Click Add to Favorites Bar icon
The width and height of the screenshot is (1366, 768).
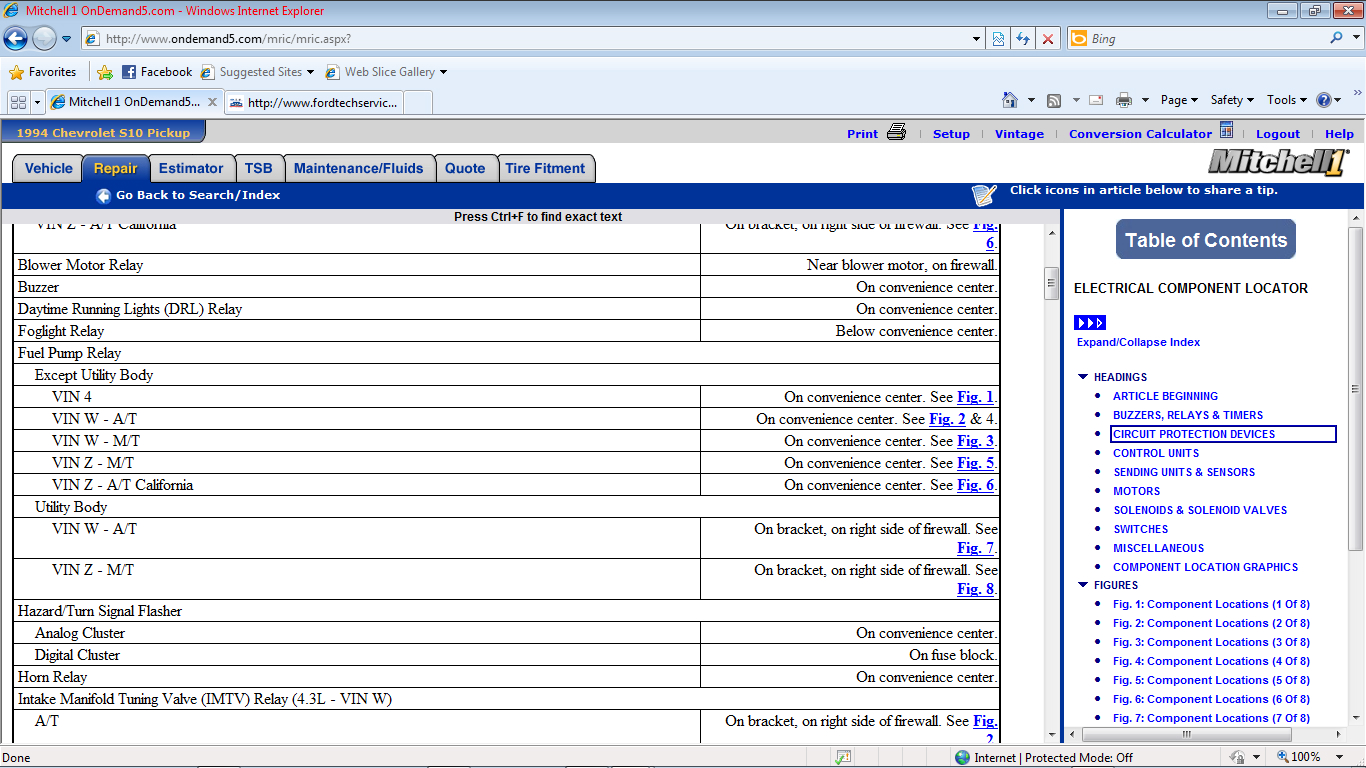105,72
